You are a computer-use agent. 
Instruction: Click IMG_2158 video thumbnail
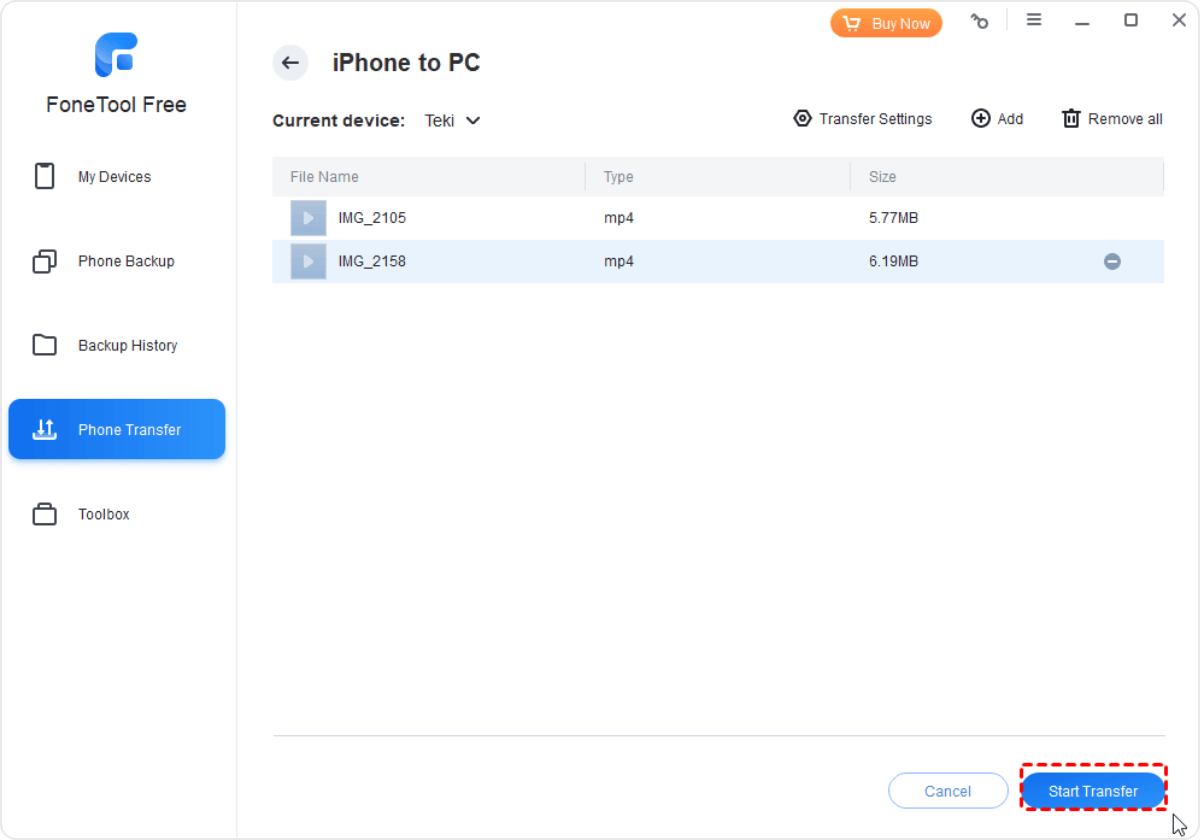click(x=308, y=262)
